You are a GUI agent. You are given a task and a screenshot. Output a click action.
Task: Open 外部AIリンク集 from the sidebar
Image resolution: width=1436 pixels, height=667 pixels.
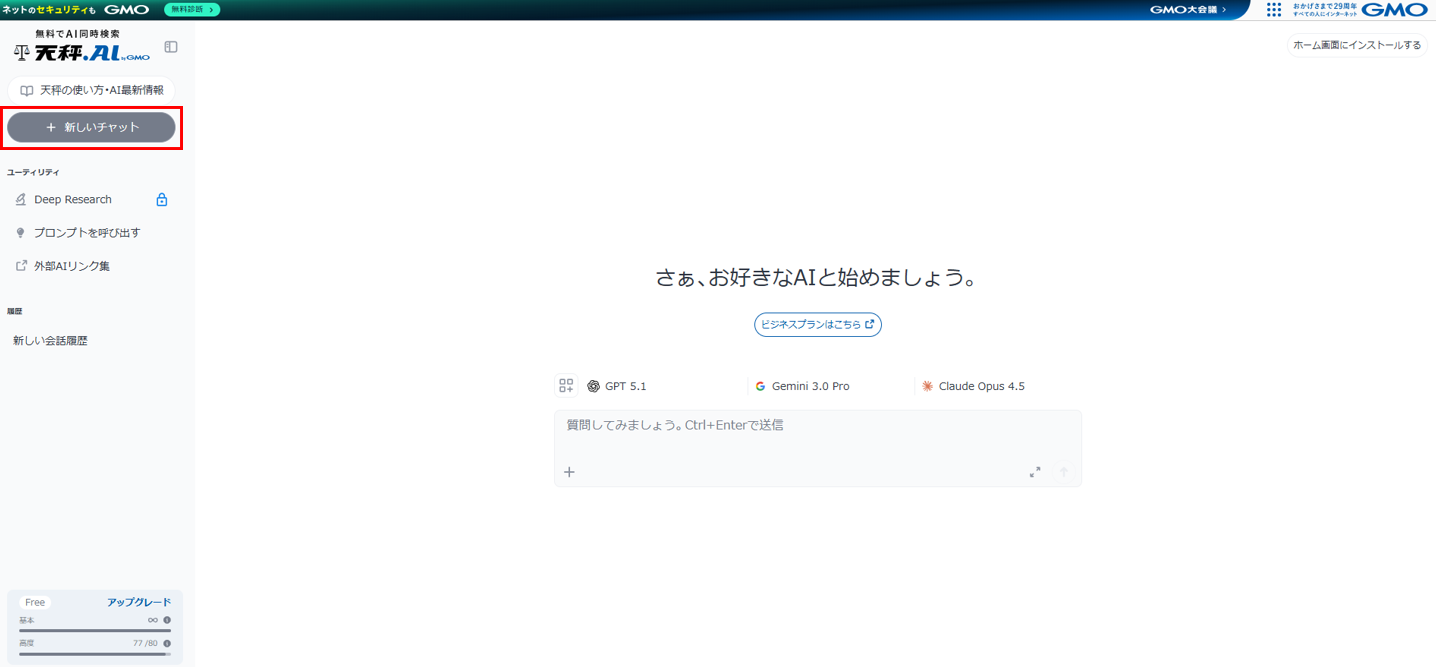[x=75, y=265]
